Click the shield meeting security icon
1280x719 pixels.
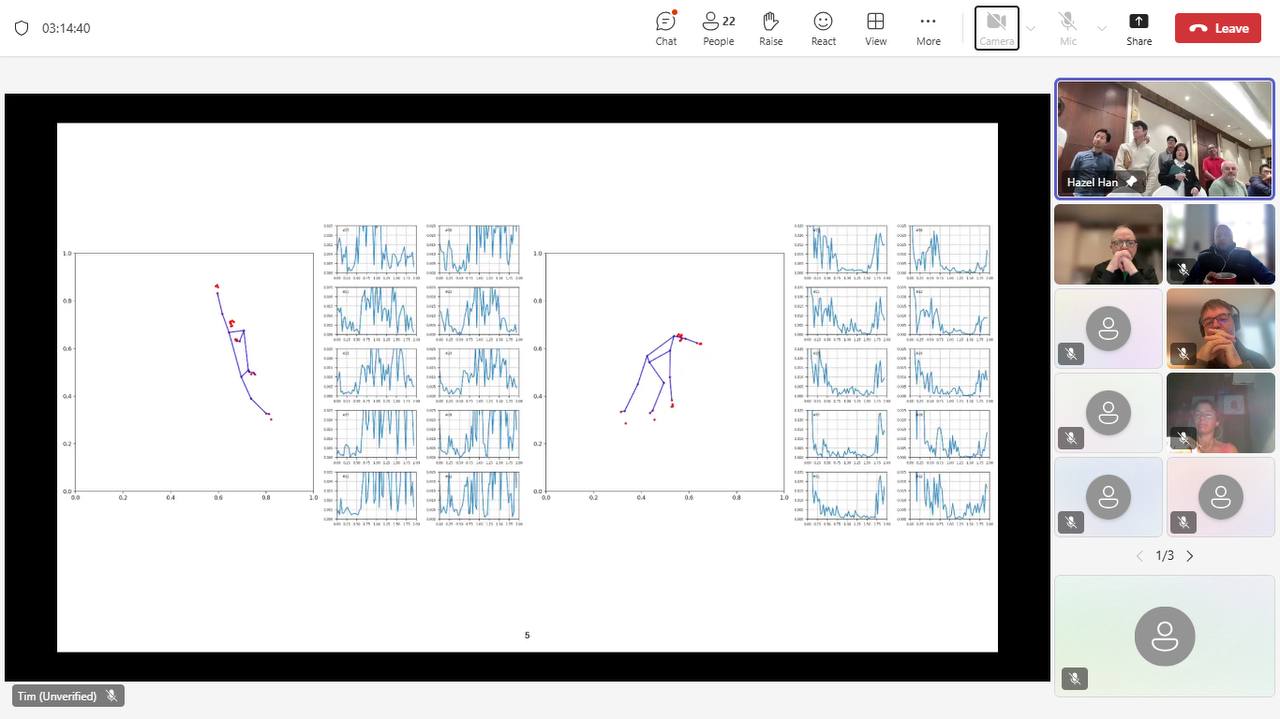coord(22,28)
